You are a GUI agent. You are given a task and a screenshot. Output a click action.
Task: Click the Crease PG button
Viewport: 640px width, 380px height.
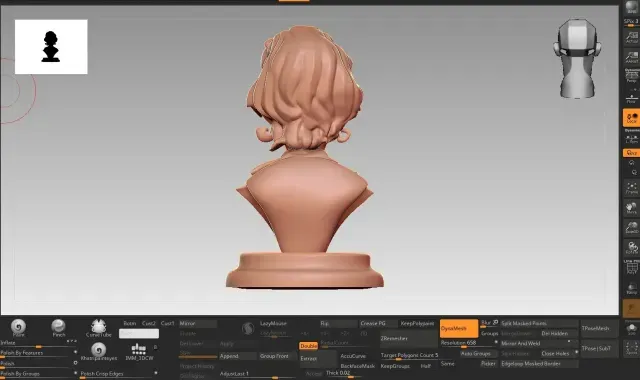pos(378,323)
